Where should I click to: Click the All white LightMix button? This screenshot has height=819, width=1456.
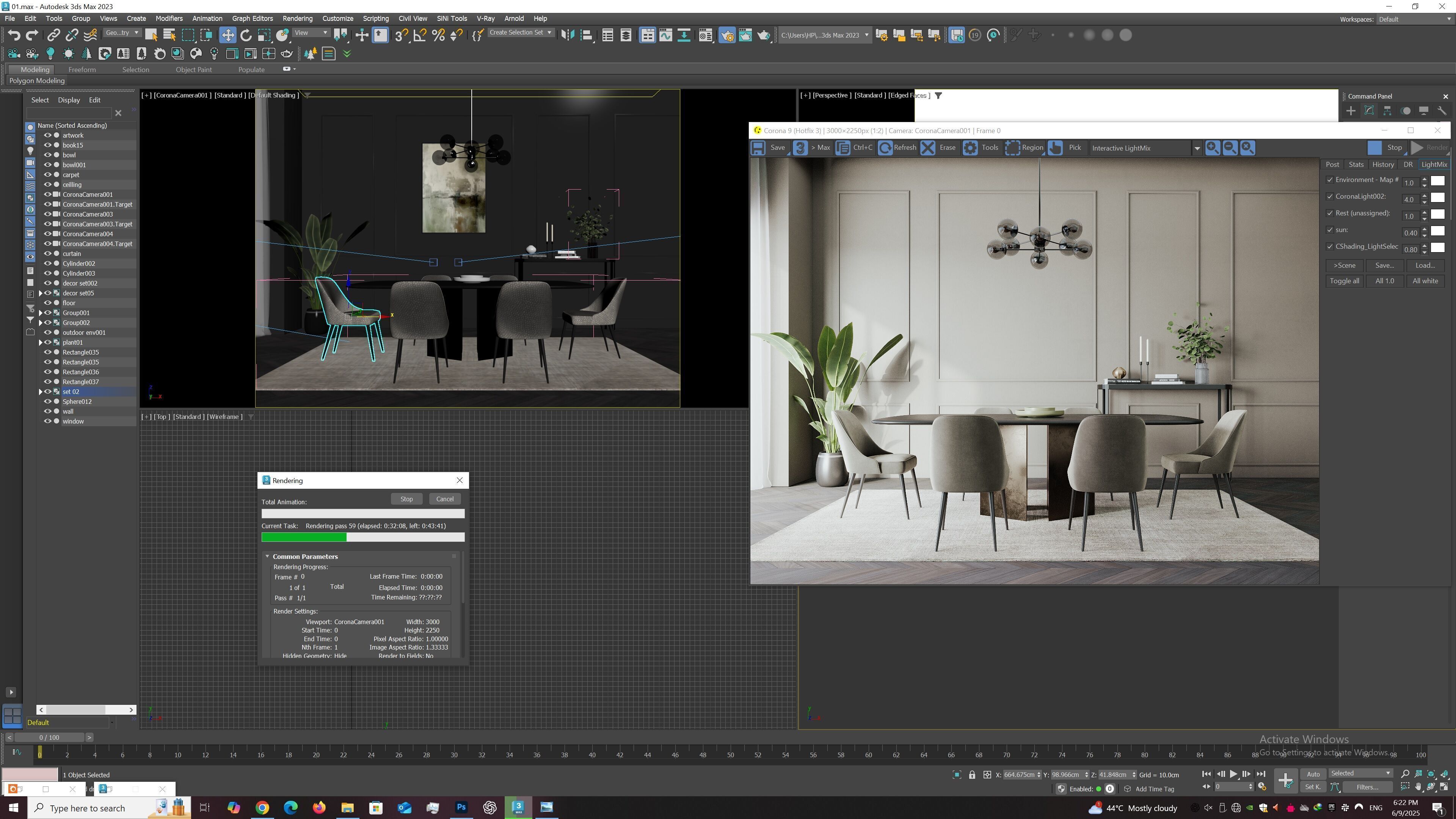coord(1425,281)
